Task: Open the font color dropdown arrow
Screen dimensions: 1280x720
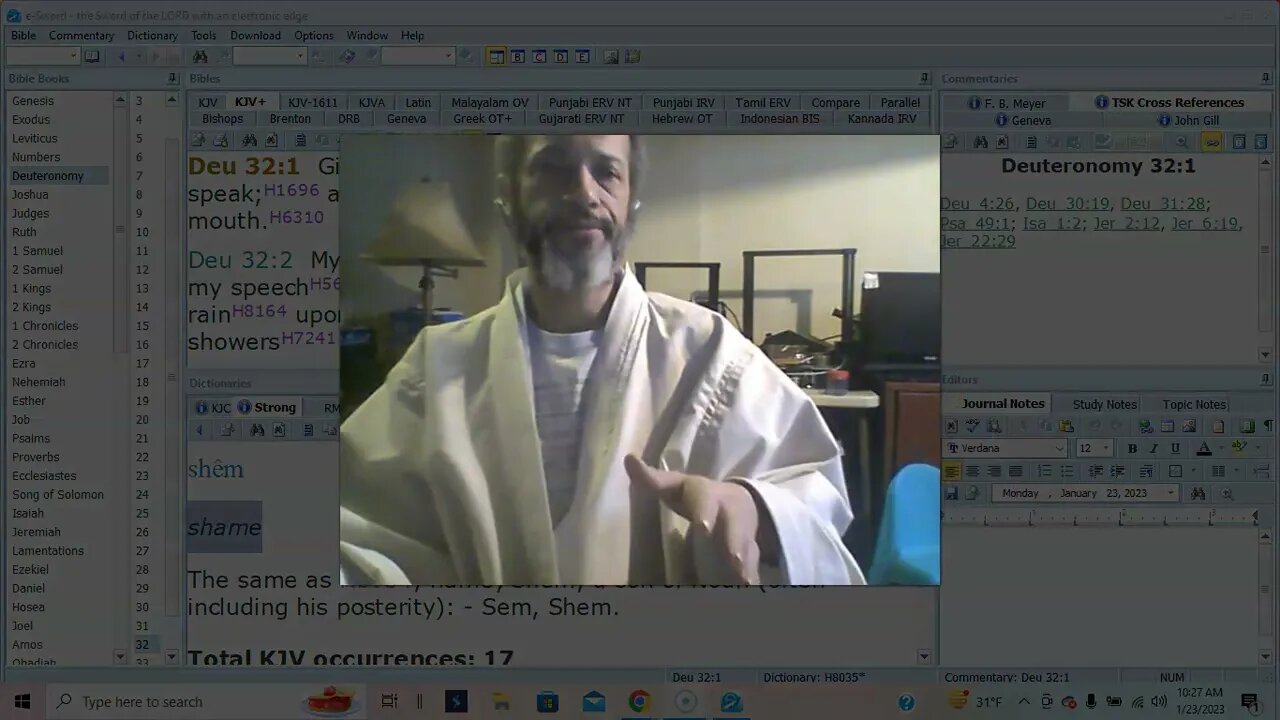Action: tap(1221, 448)
